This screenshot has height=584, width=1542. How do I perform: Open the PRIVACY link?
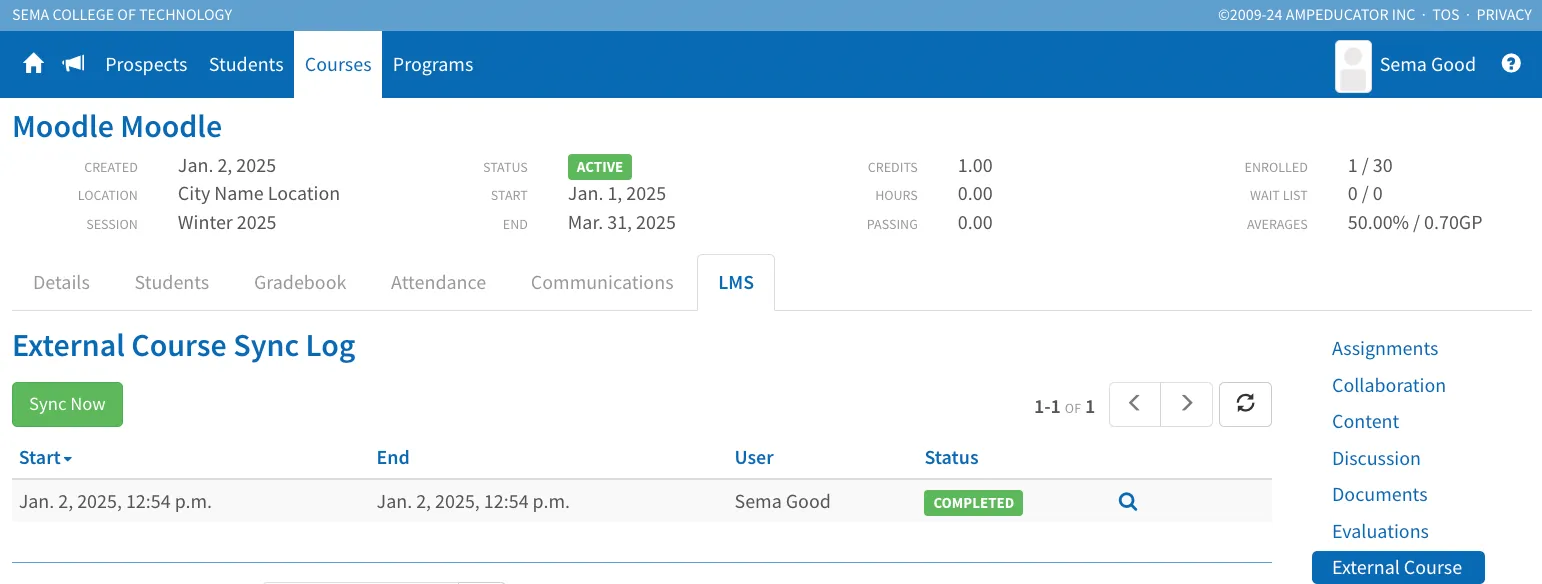tap(1504, 15)
